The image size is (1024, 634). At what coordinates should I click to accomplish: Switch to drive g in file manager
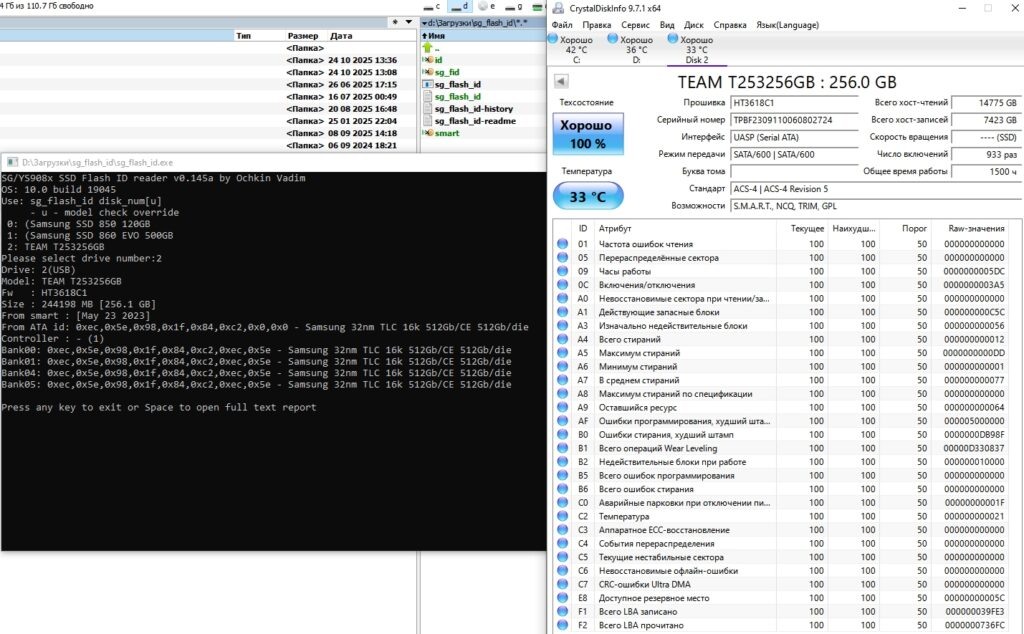514,7
